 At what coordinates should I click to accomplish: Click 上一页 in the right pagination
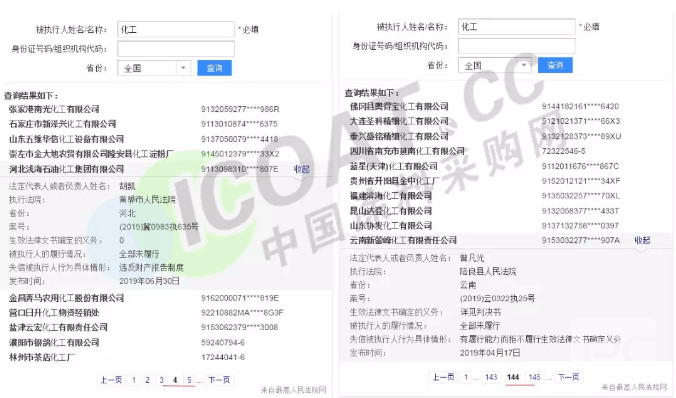[443, 377]
